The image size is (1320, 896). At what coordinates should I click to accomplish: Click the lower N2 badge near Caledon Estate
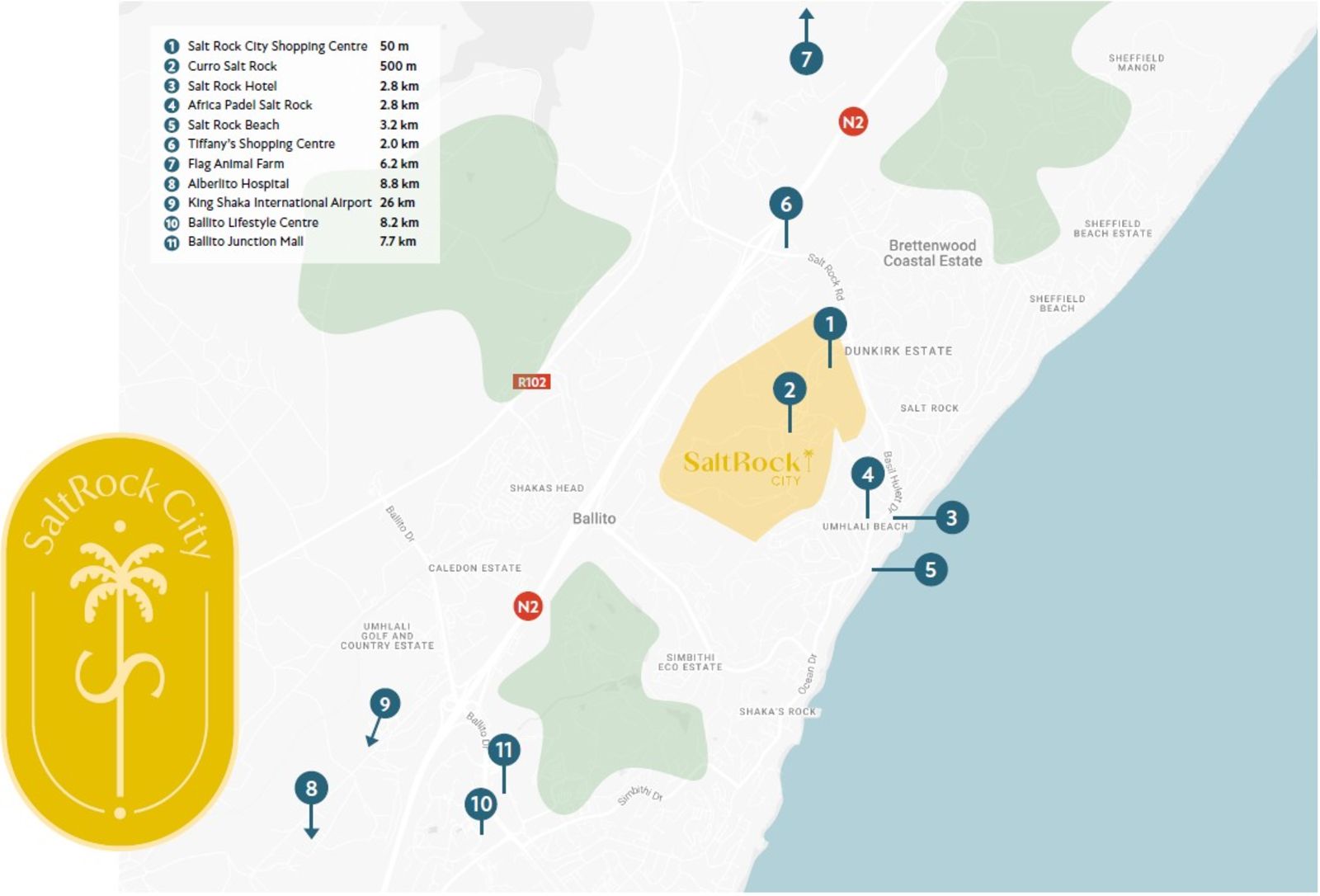(528, 607)
